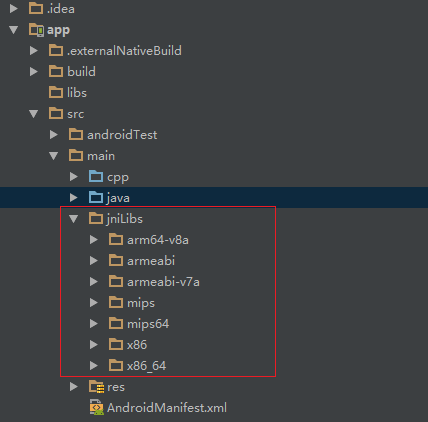
Task: Expand the mips folder arrow
Action: coord(94,303)
